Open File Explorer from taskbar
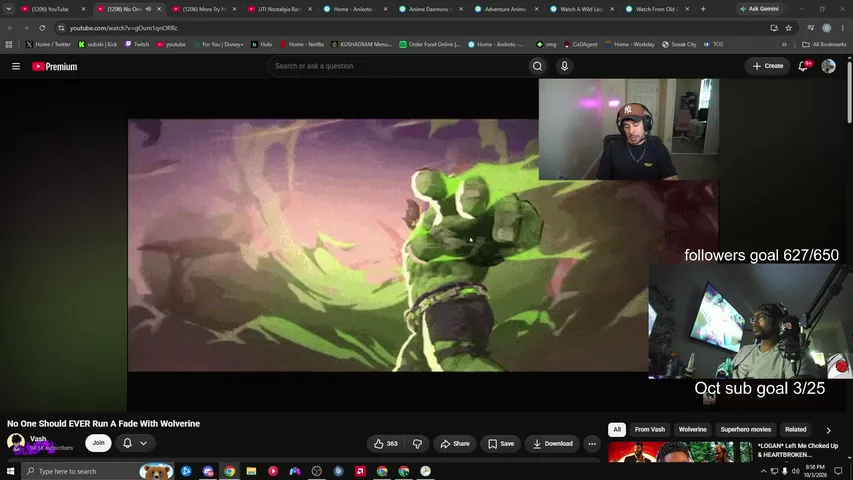 [x=251, y=471]
